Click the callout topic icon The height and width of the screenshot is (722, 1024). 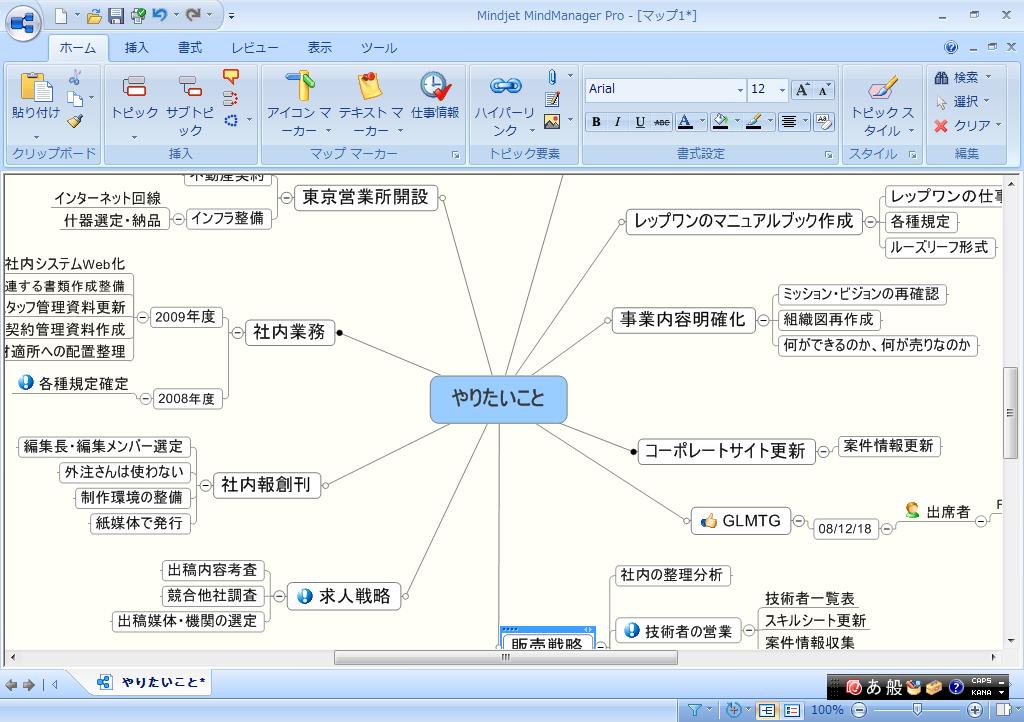click(231, 77)
